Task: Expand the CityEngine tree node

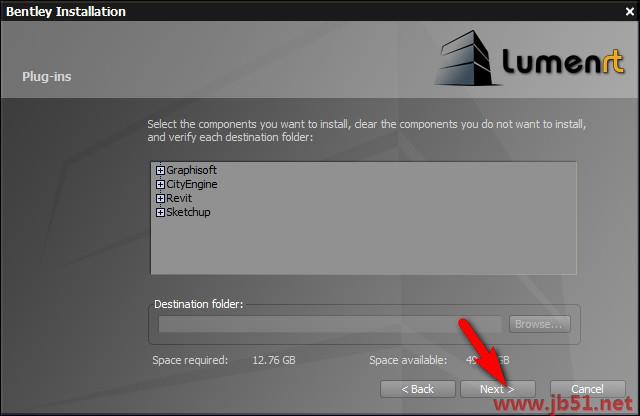Action: [160, 185]
